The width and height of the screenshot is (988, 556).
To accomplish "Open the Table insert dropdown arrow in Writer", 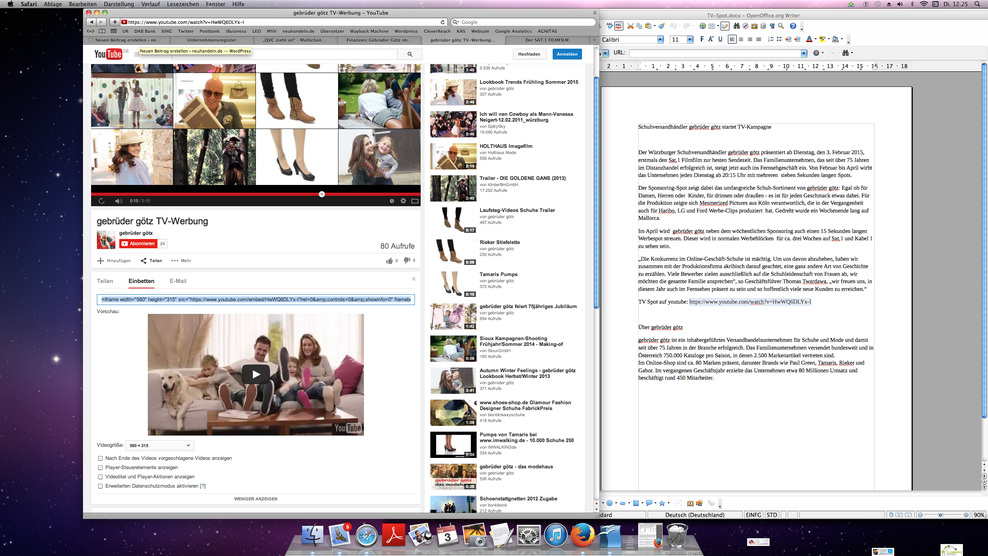I will click(x=718, y=26).
